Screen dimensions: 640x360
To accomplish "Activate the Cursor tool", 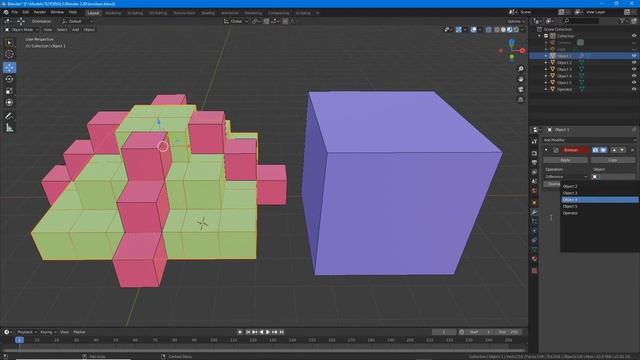I will [9, 54].
